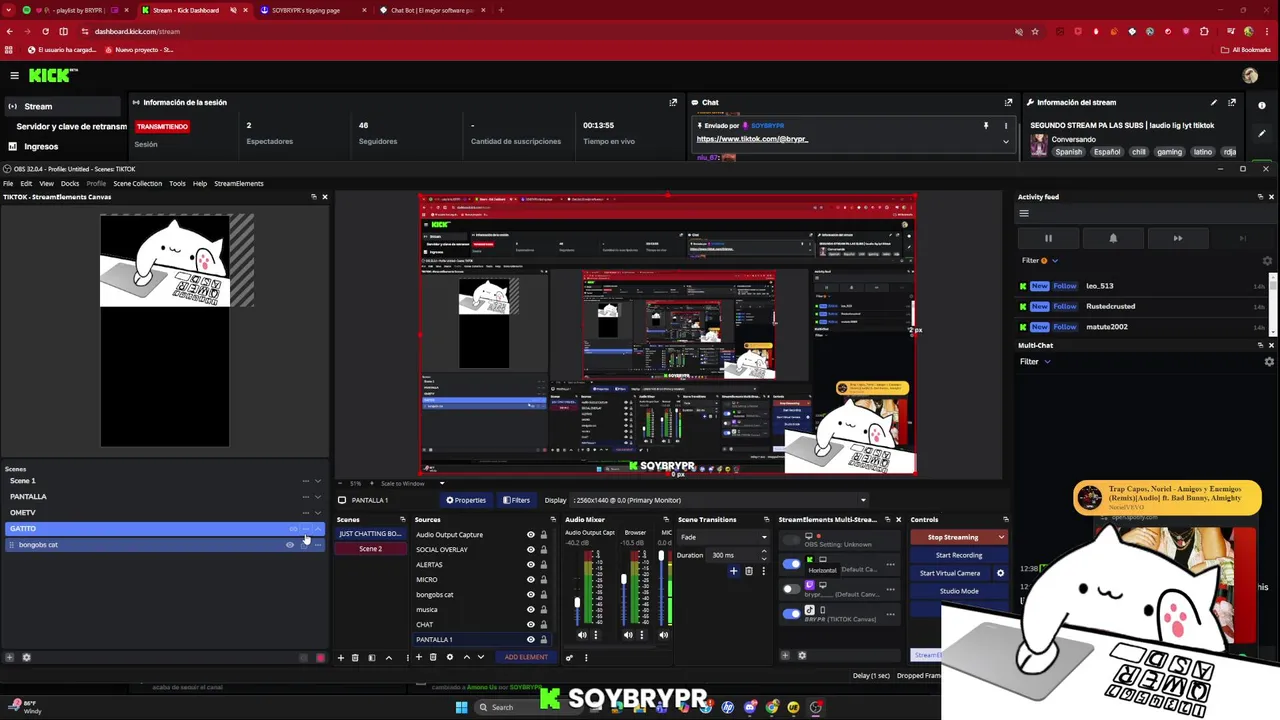This screenshot has height=720, width=1280.
Task: Open the Tools menu in OBS
Action: [x=177, y=183]
